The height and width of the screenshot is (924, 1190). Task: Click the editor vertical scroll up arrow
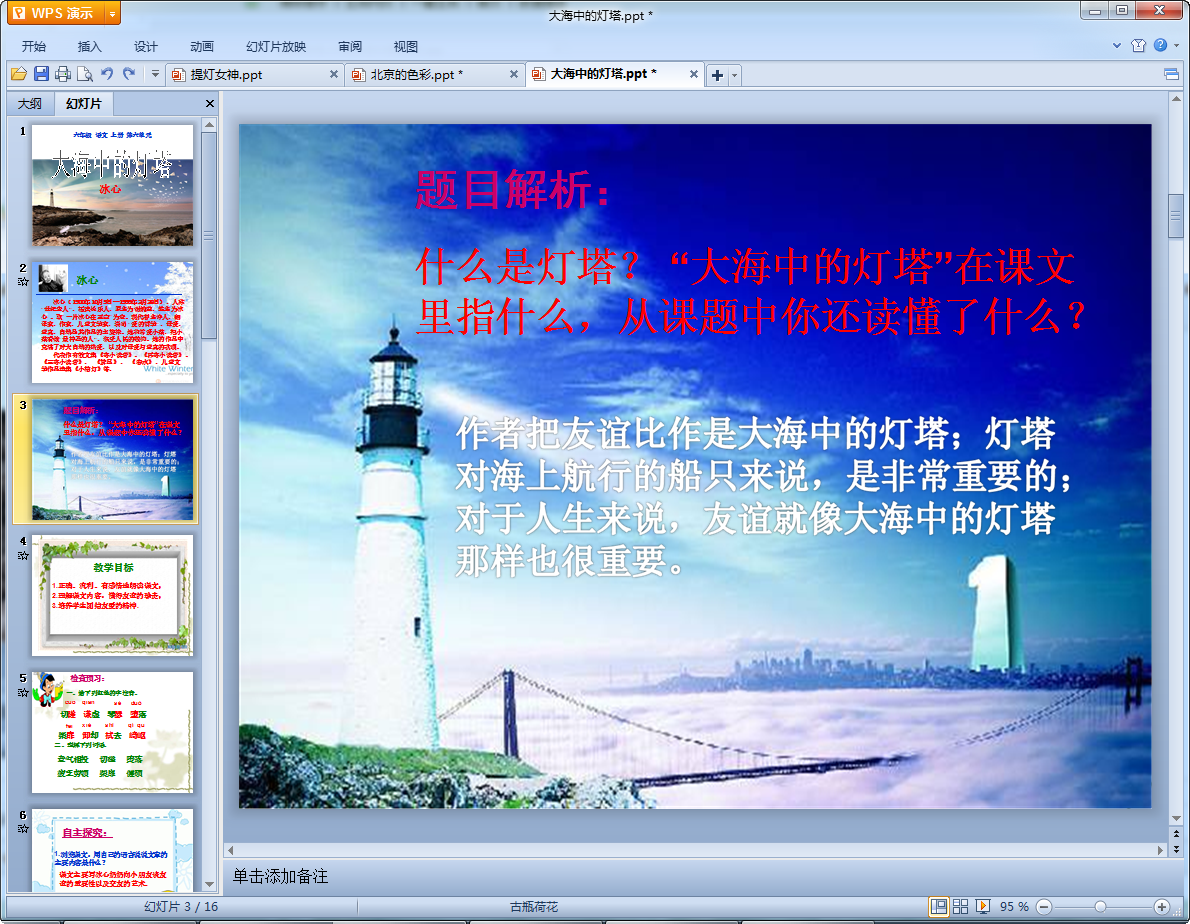pyautogui.click(x=1176, y=99)
